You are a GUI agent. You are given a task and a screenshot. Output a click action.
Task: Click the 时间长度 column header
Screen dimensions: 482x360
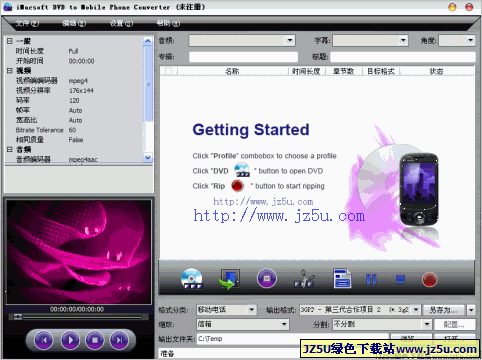(x=306, y=71)
